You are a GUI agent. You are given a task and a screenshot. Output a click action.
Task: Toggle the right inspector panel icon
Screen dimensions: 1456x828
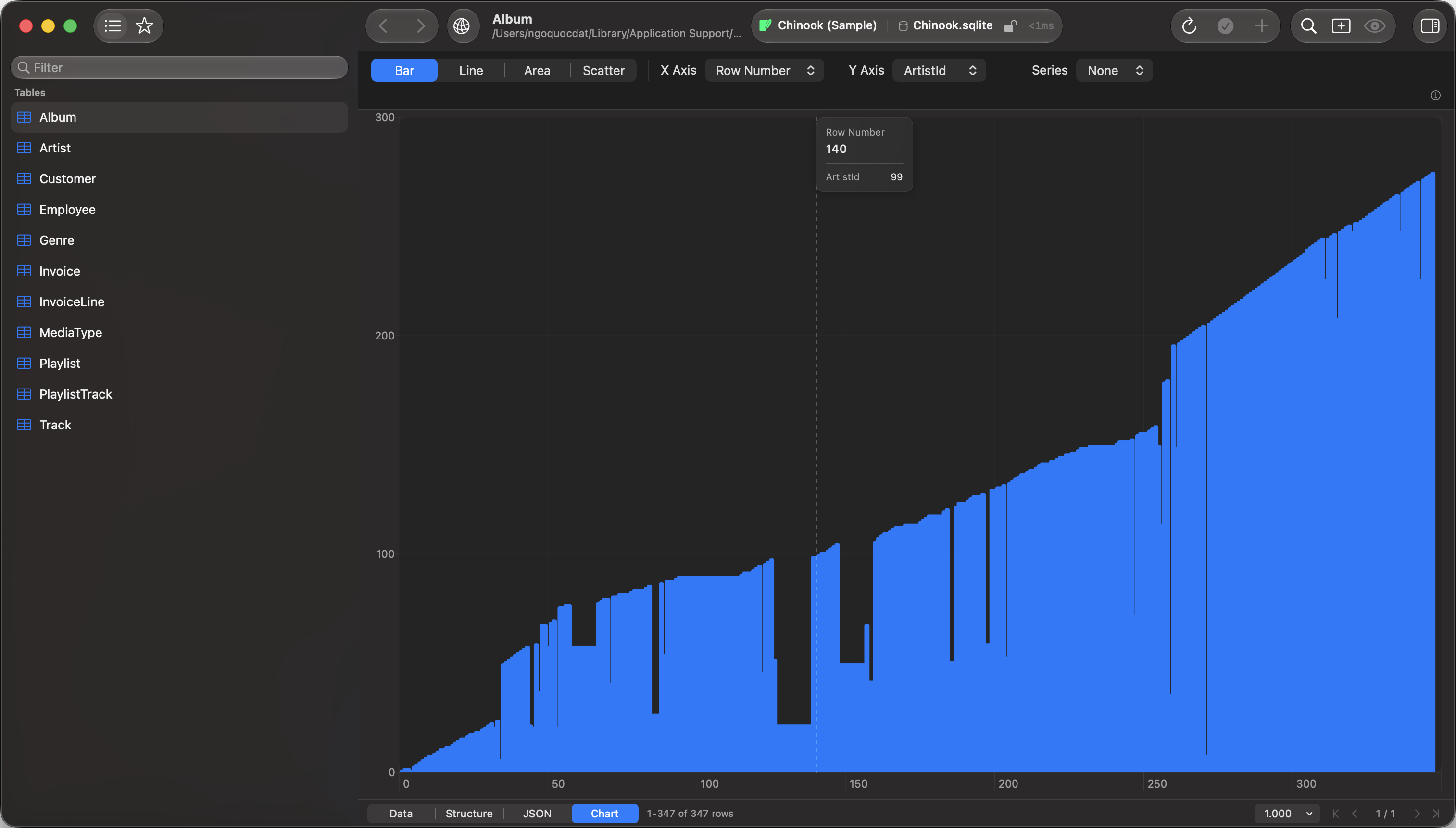pos(1430,25)
